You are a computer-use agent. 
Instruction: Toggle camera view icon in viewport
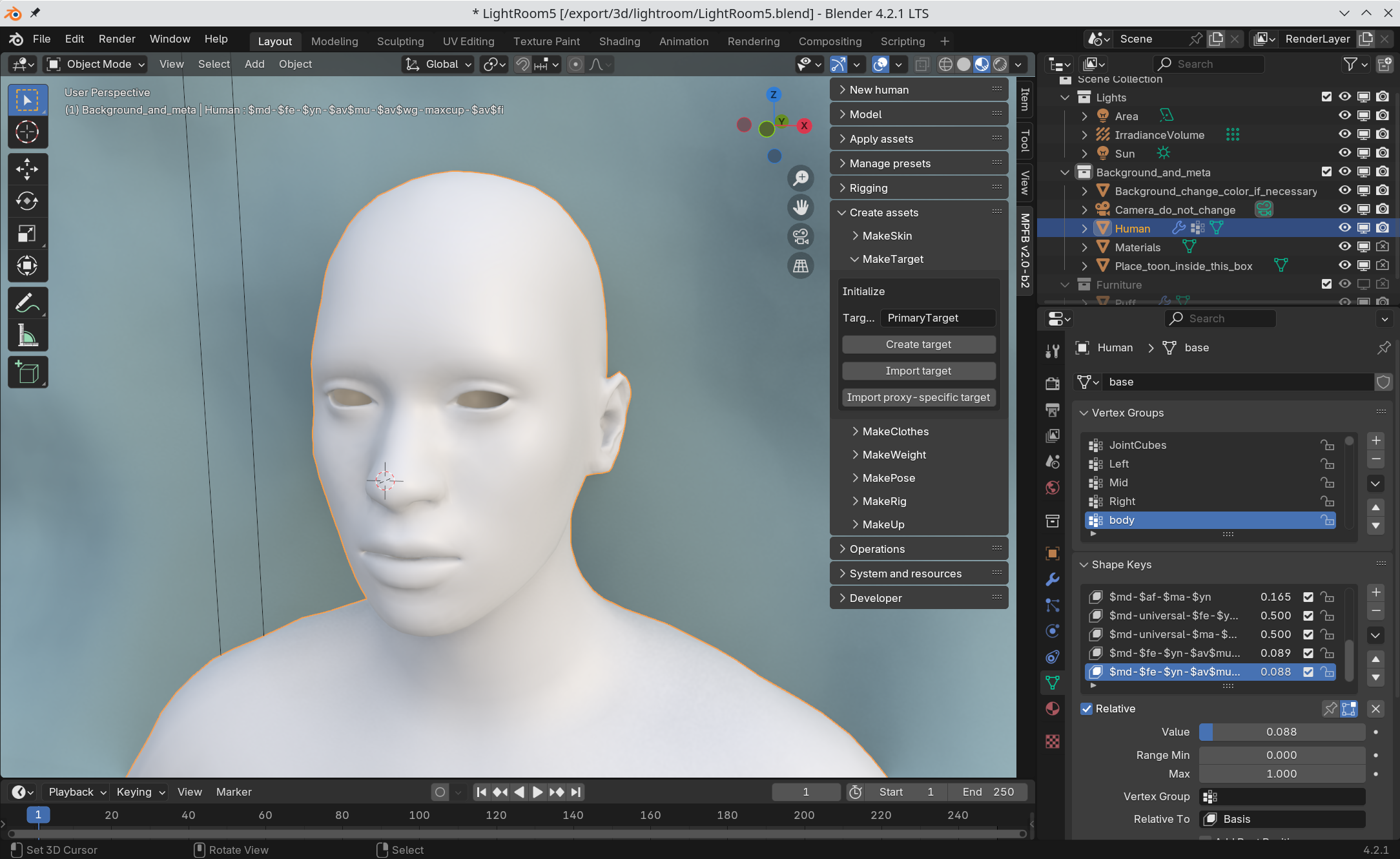[x=801, y=236]
